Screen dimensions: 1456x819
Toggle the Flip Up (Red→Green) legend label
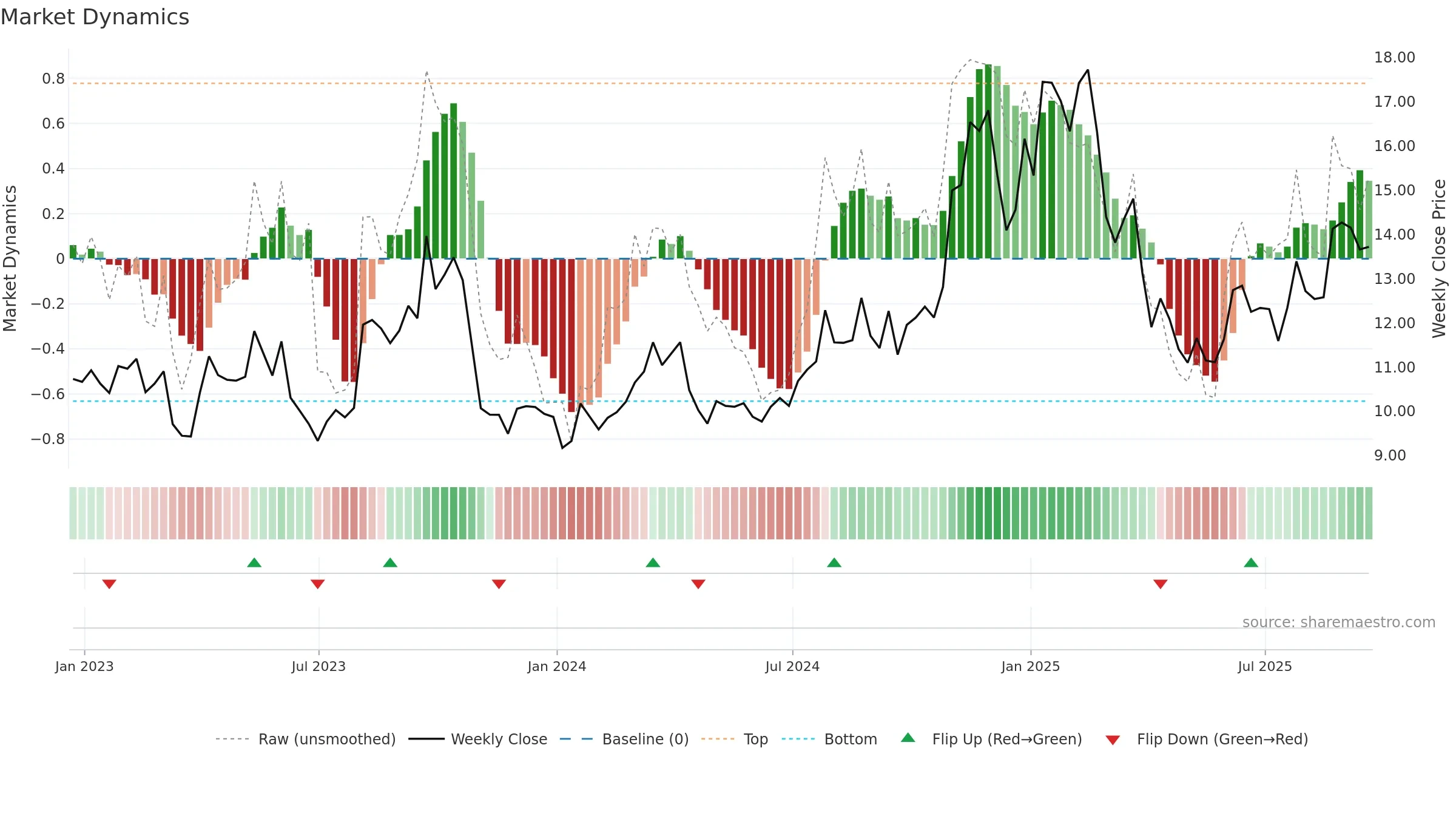(x=1007, y=739)
